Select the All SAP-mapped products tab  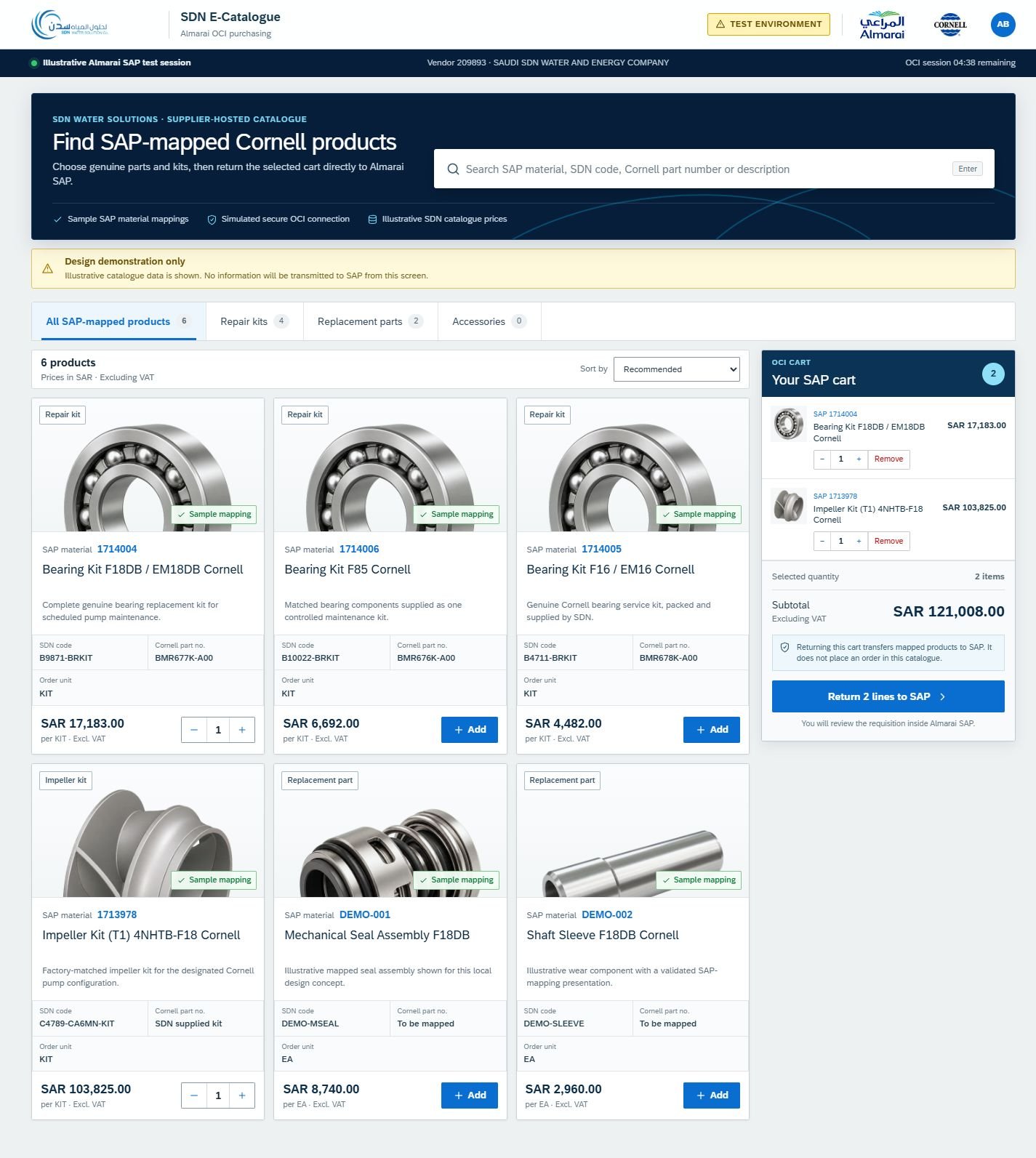click(x=119, y=321)
